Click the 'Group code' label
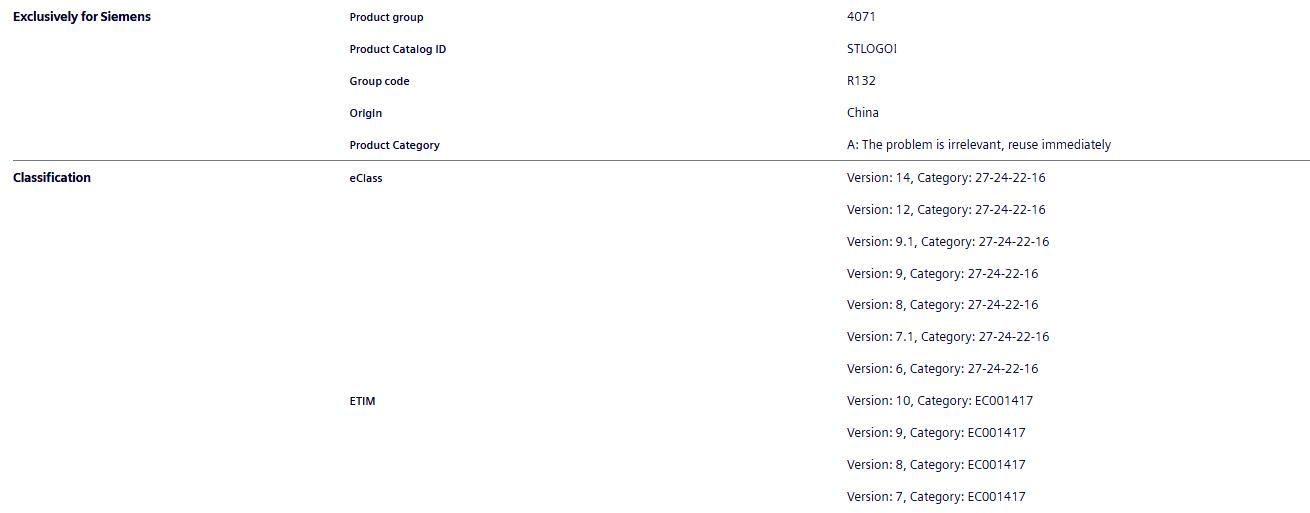 pyautogui.click(x=379, y=81)
